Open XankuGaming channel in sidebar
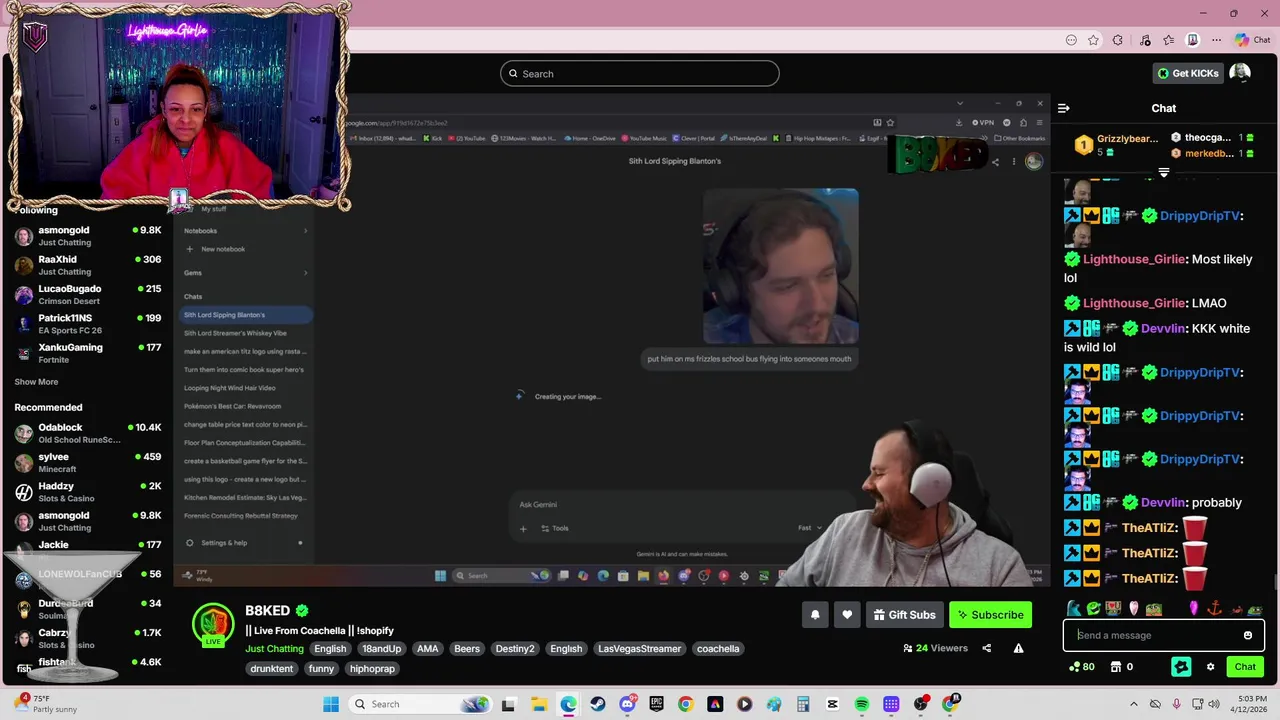Image resolution: width=1280 pixels, height=720 pixels. click(88, 353)
